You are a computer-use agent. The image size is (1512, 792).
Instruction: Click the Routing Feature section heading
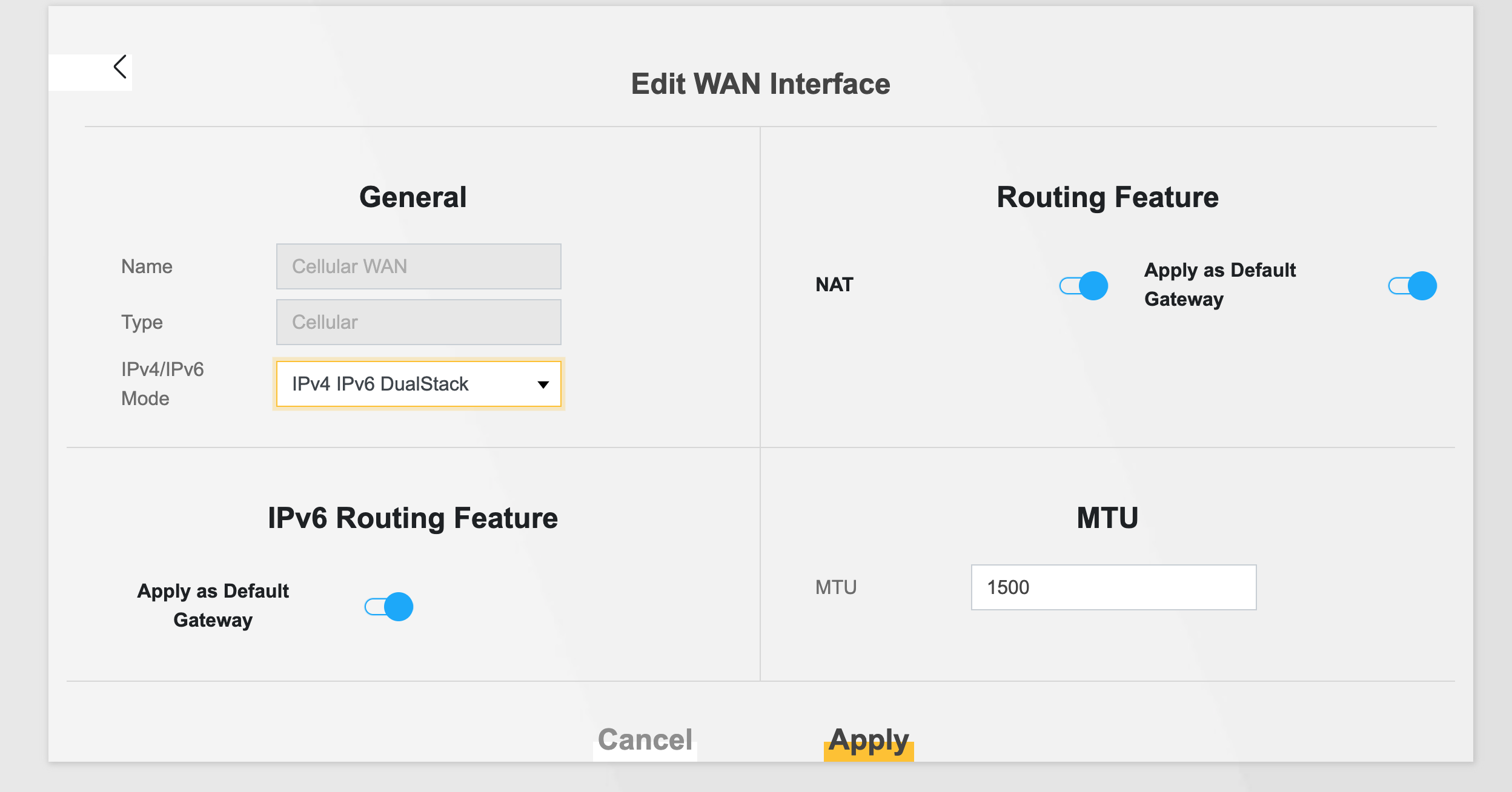coord(1107,197)
